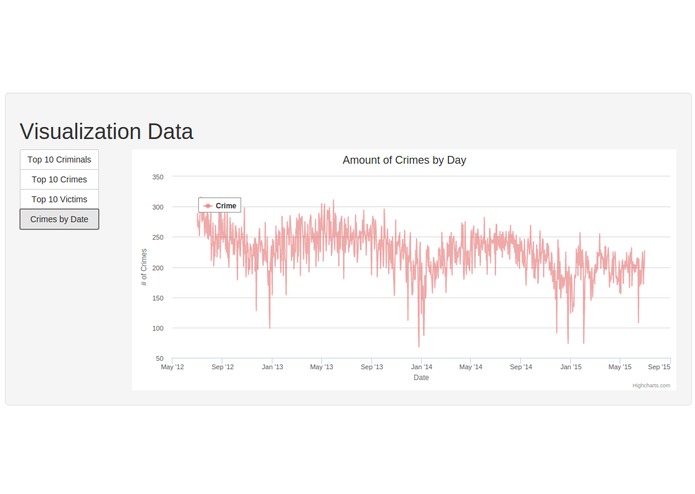Click the 100 y-axis value
This screenshot has width=695, height=494.
click(158, 328)
